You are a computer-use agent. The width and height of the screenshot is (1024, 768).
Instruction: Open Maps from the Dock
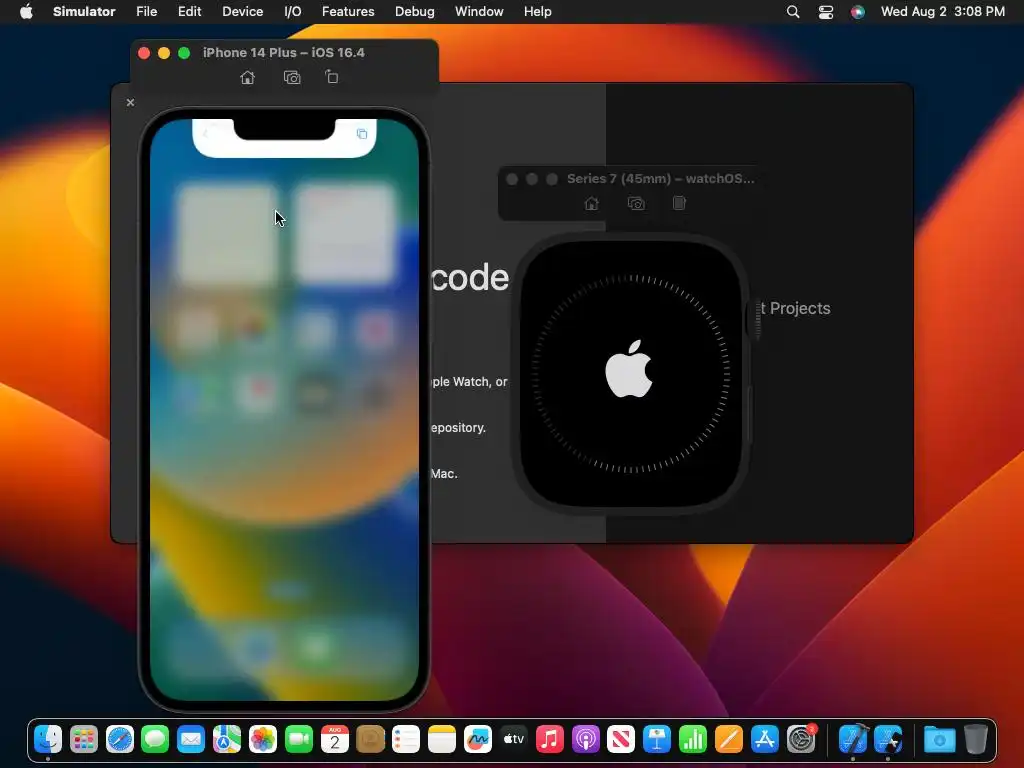(x=227, y=739)
